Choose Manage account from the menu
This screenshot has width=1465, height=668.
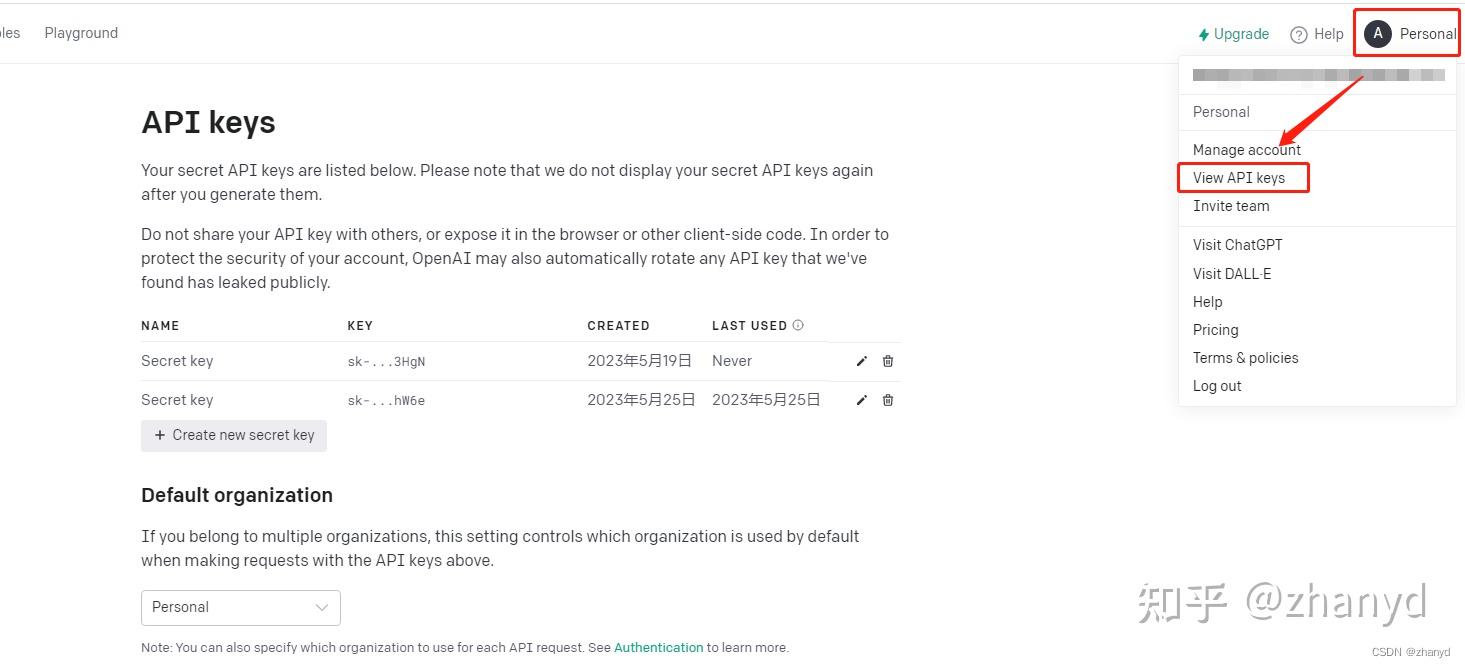tap(1246, 150)
